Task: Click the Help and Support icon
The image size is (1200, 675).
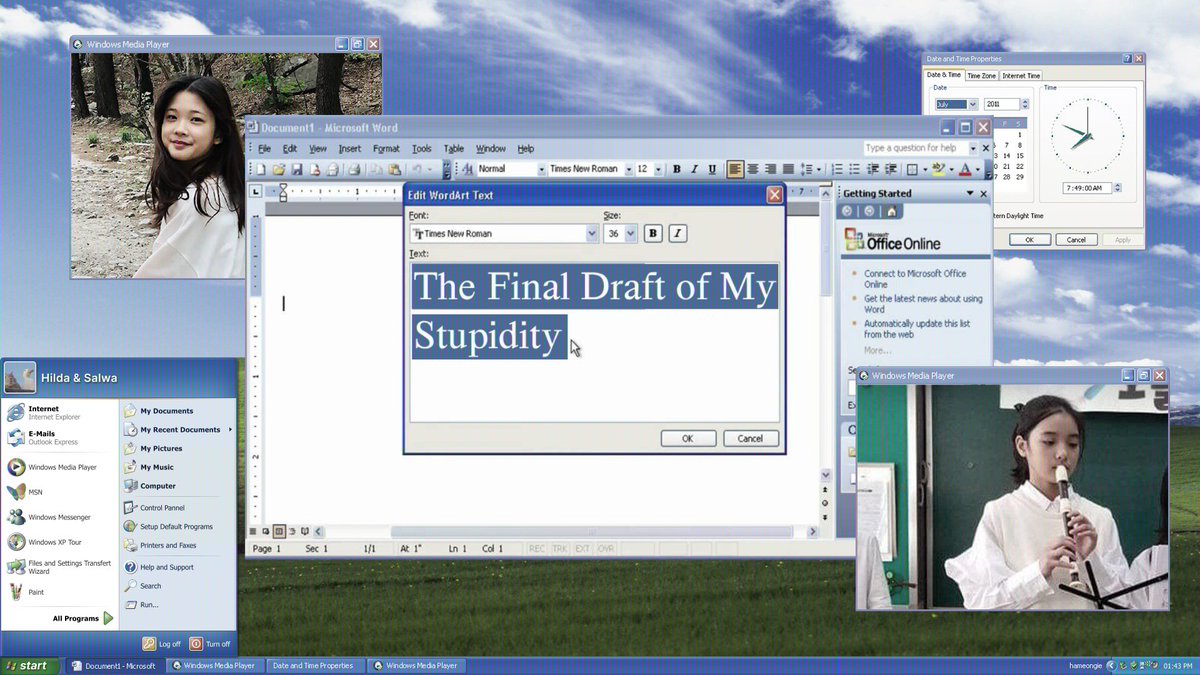Action: pos(130,567)
